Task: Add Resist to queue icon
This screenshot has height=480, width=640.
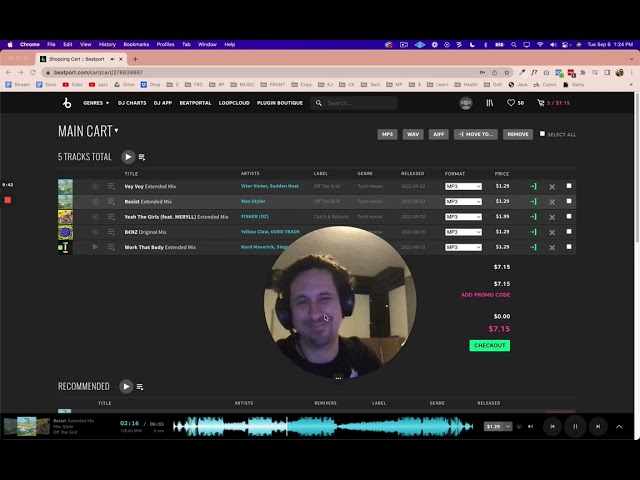Action: pos(111,202)
